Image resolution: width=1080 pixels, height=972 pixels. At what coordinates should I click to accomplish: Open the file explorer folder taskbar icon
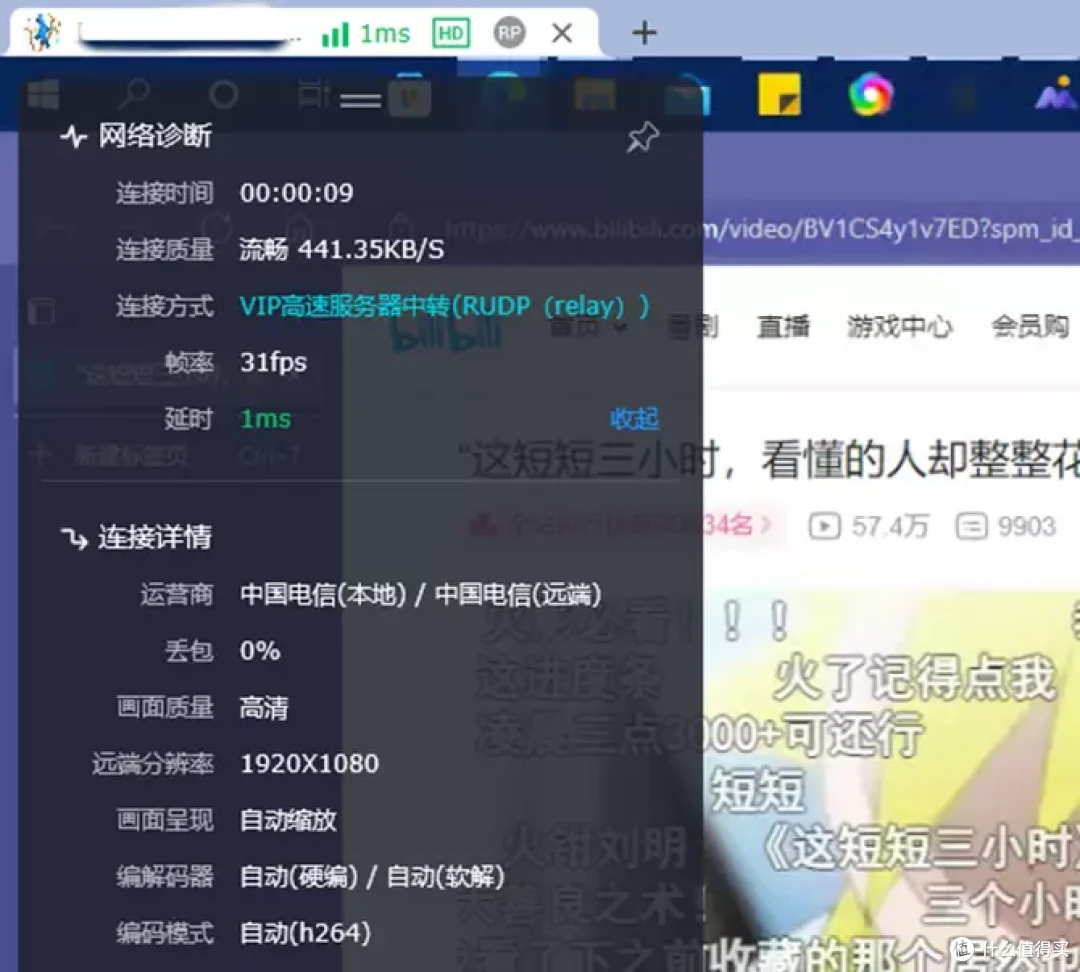coord(594,95)
